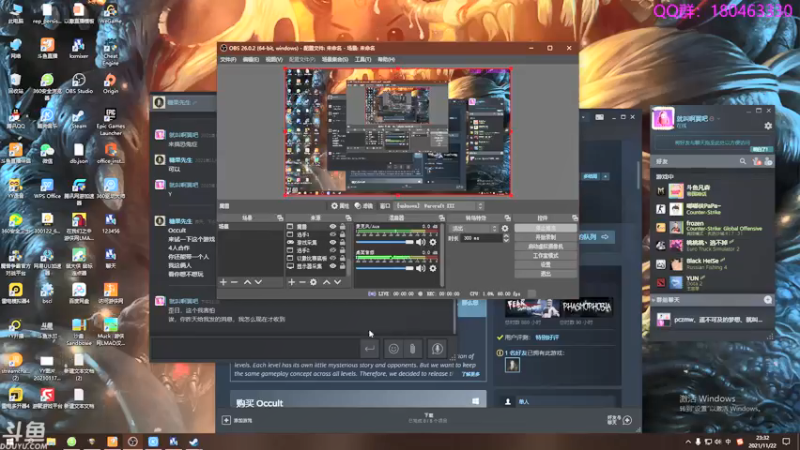Move source up arrow in Sources panel
The image size is (800, 450).
click(327, 282)
